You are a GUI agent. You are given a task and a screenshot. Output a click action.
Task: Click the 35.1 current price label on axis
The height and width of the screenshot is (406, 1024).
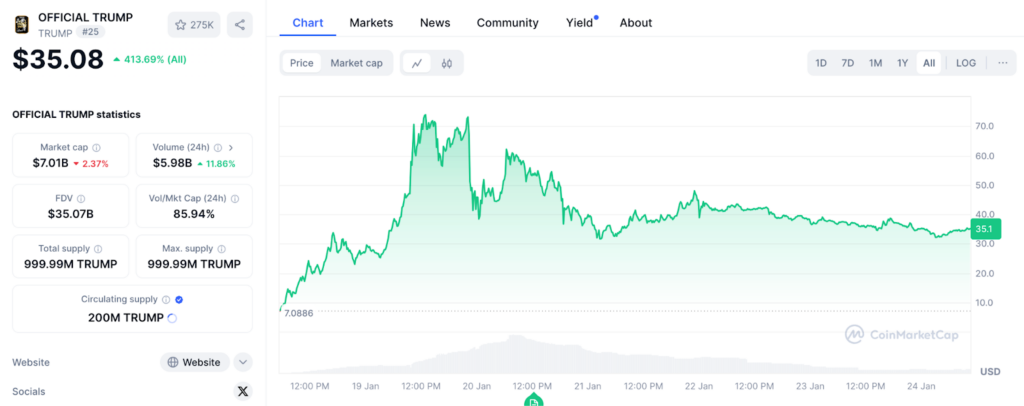[x=985, y=230]
